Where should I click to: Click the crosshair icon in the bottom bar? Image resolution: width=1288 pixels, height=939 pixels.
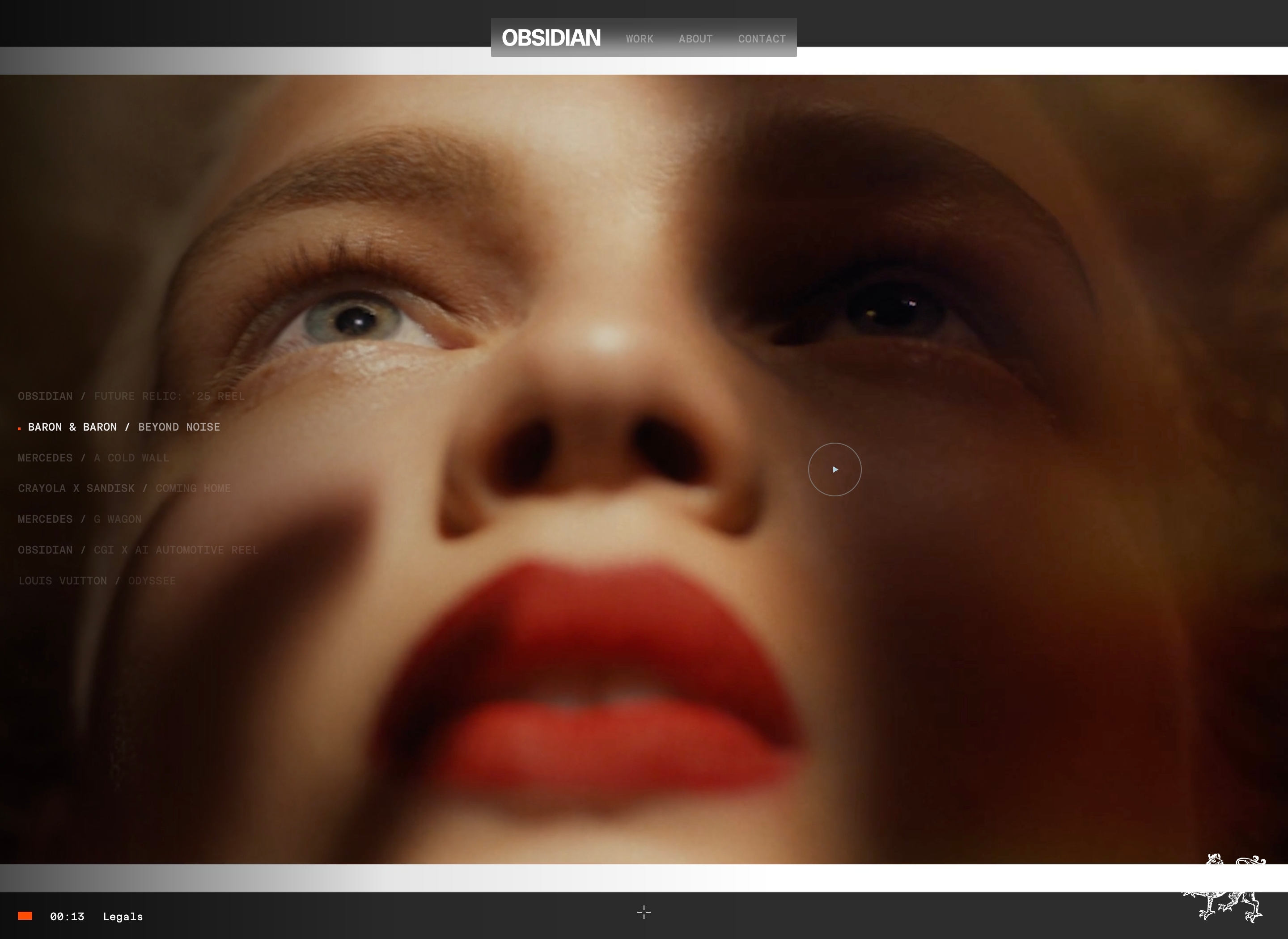coord(644,912)
